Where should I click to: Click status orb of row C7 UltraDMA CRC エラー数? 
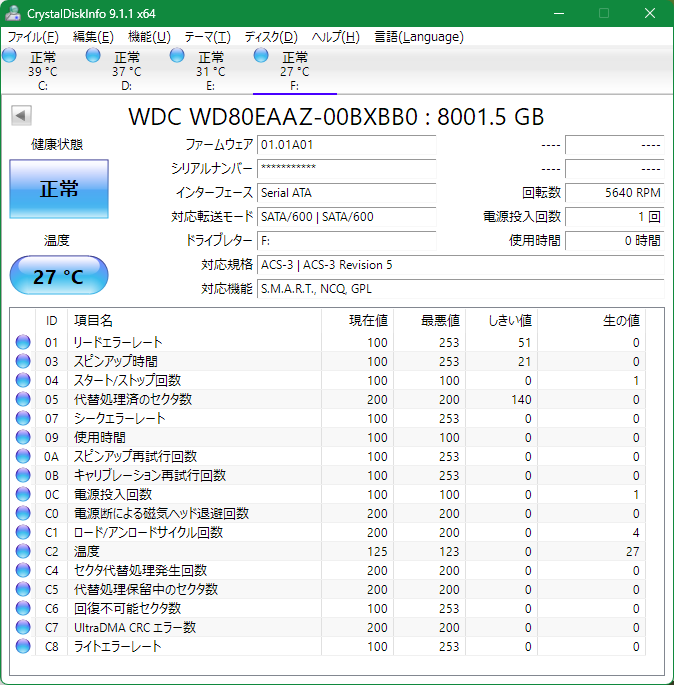(x=23, y=627)
